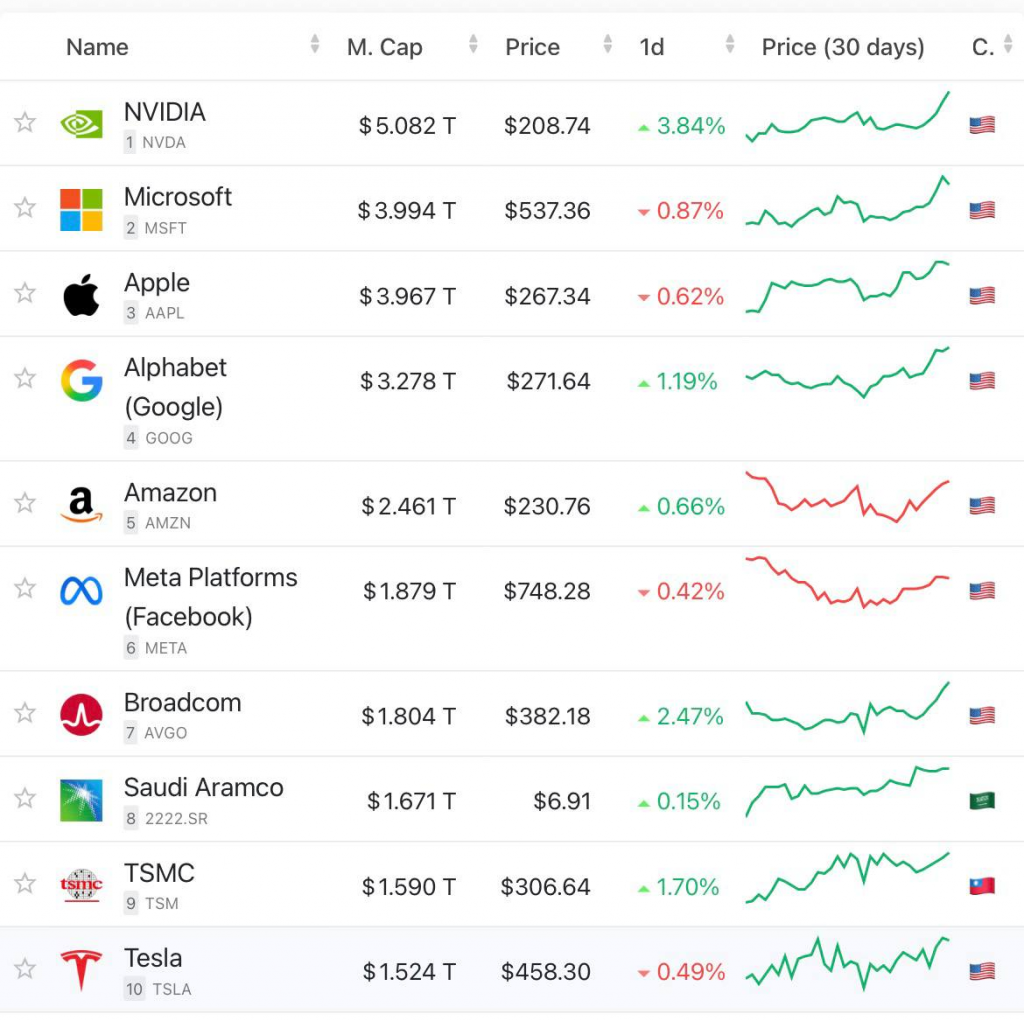Click the Microsoft four-square logo
Image resolution: width=1024 pixels, height=1021 pixels.
tap(81, 209)
